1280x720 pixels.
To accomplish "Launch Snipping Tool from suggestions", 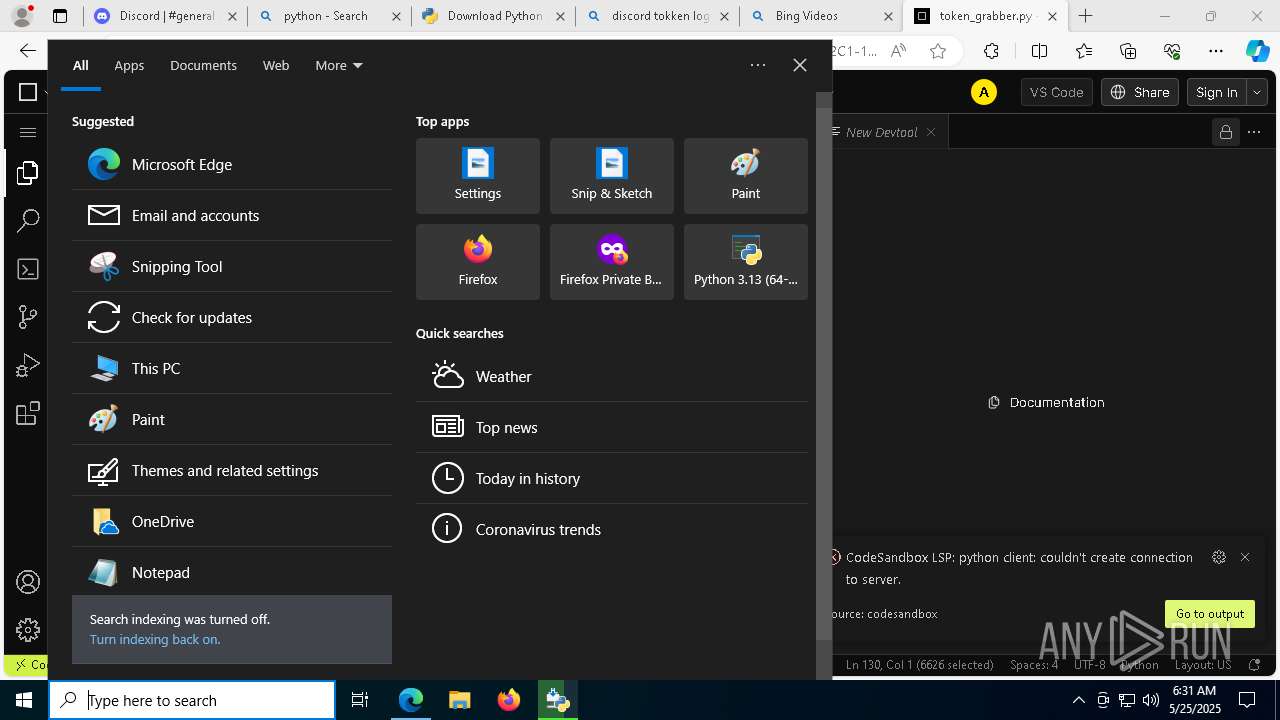I will click(x=232, y=266).
